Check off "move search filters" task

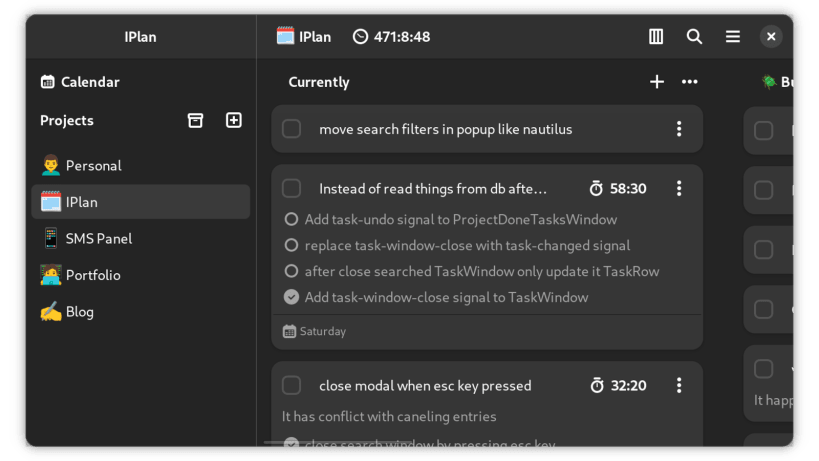click(x=292, y=129)
